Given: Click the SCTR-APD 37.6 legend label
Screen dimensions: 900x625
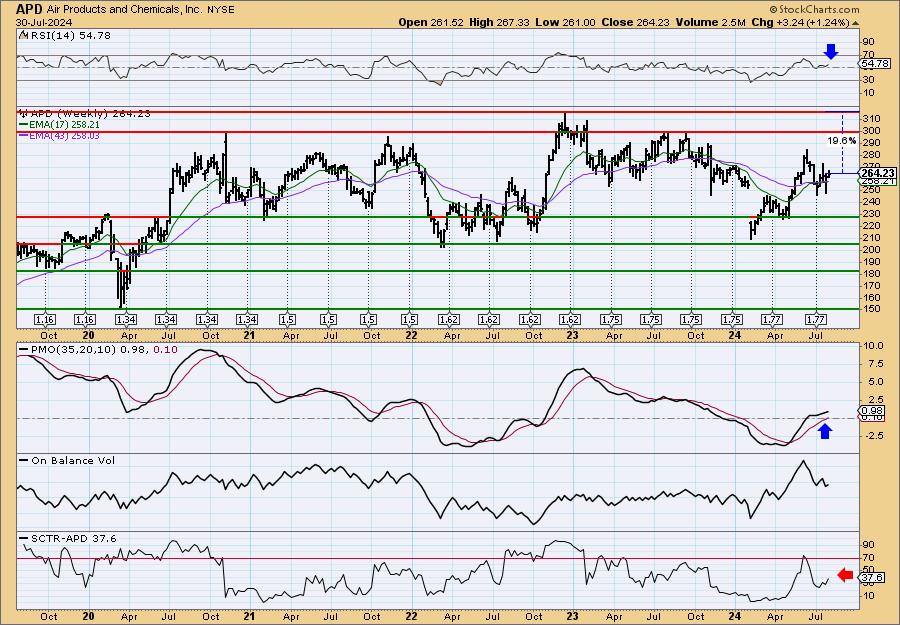Looking at the screenshot, I should 73,538.
